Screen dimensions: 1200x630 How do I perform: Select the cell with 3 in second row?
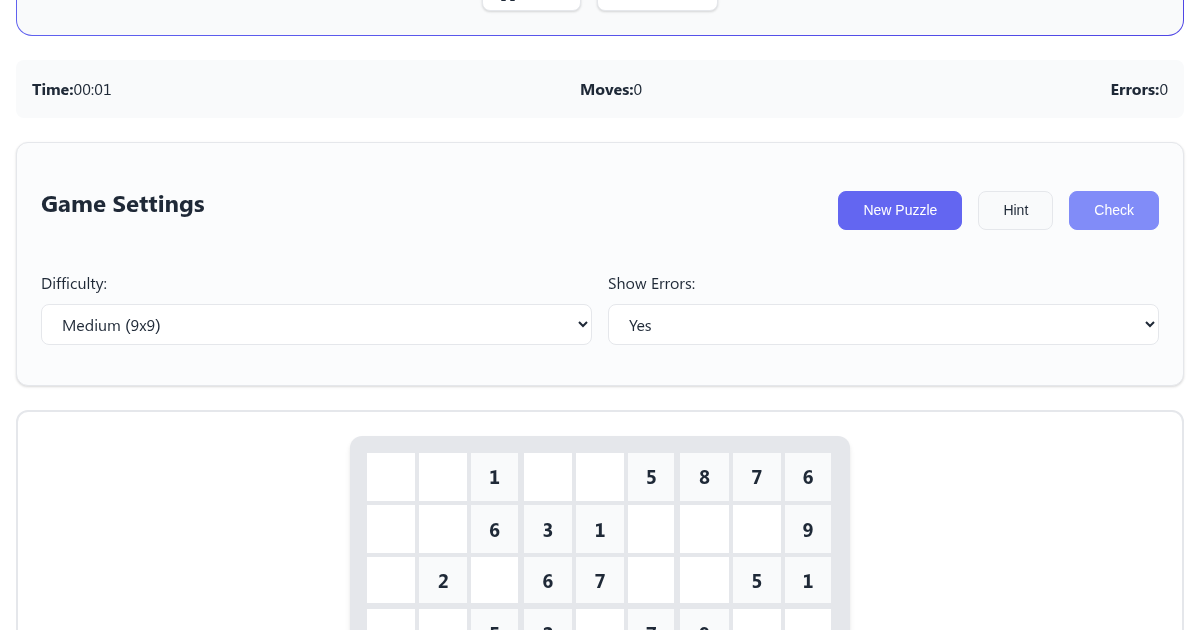click(x=548, y=529)
